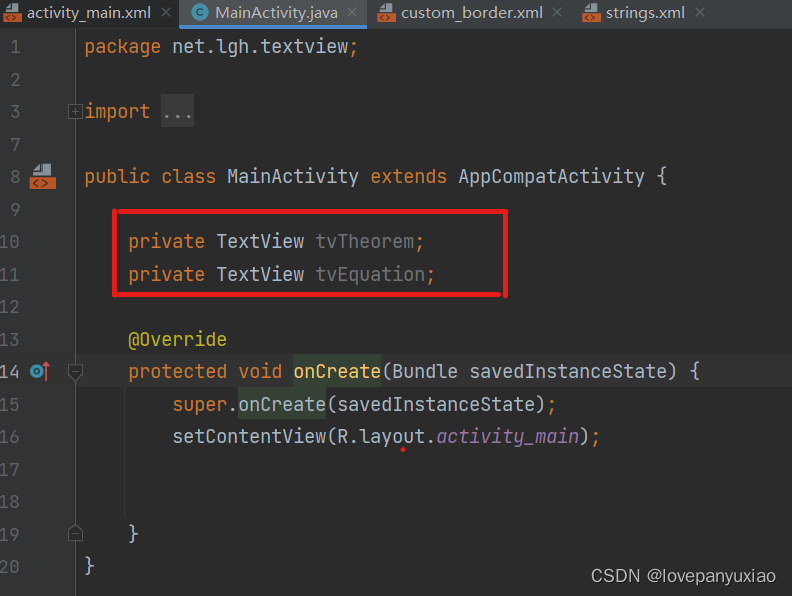Click line number 1 in the gutter

15,47
